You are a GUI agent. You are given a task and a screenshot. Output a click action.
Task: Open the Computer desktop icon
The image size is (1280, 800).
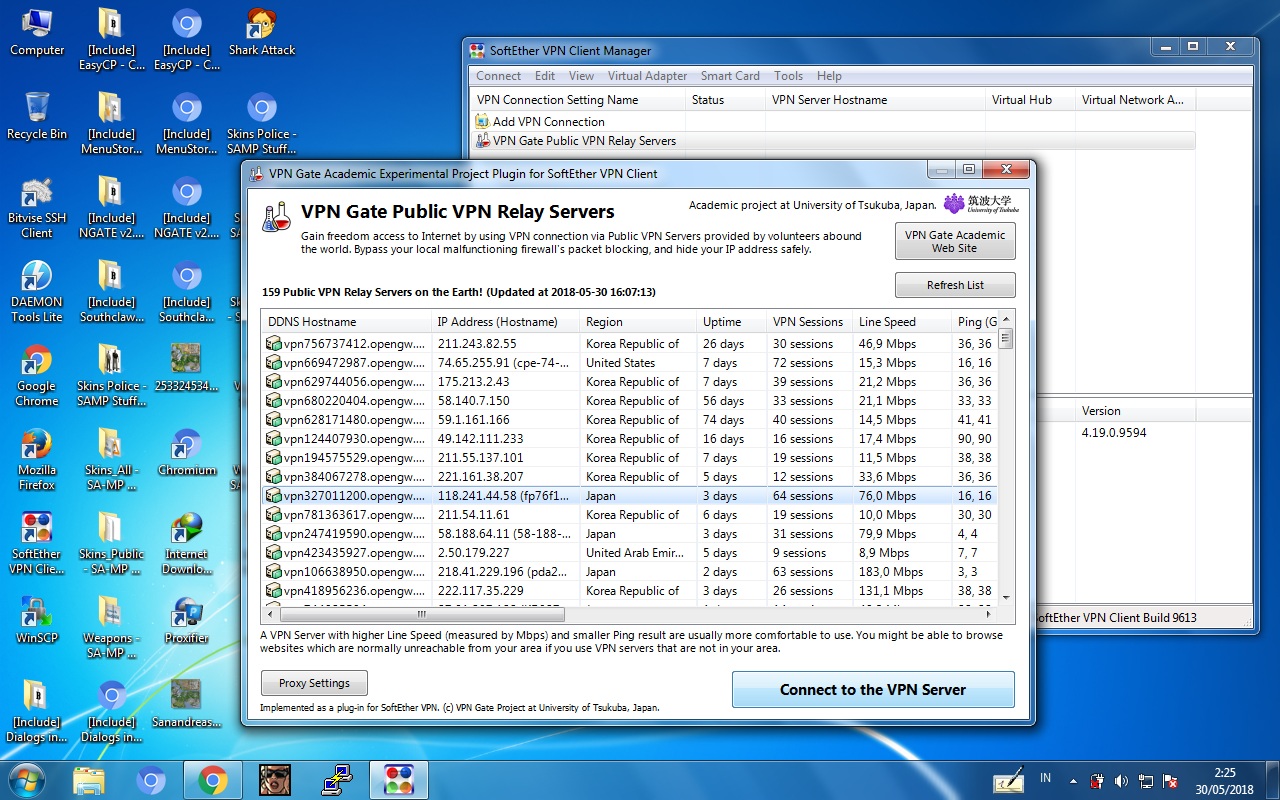[37, 33]
